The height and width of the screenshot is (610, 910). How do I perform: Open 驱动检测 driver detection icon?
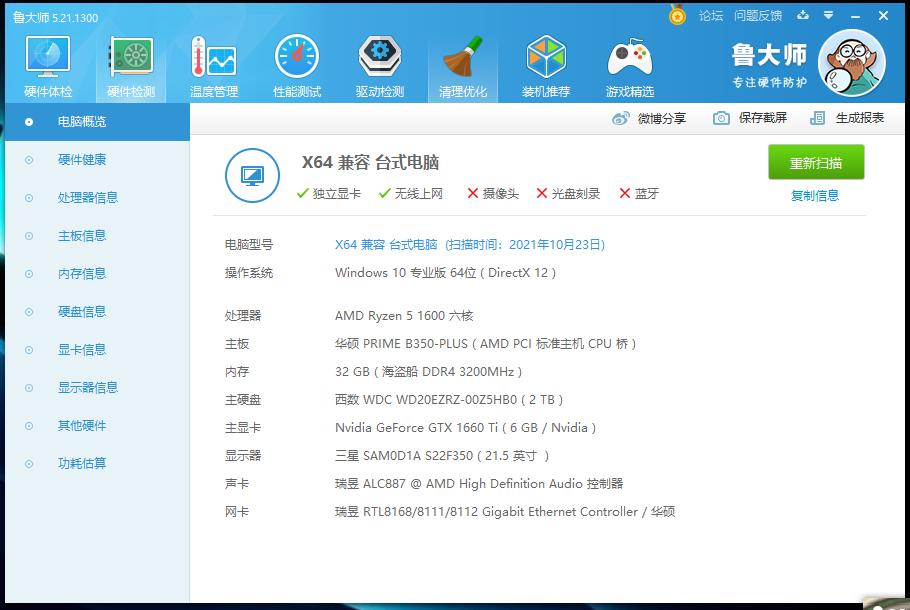(380, 66)
